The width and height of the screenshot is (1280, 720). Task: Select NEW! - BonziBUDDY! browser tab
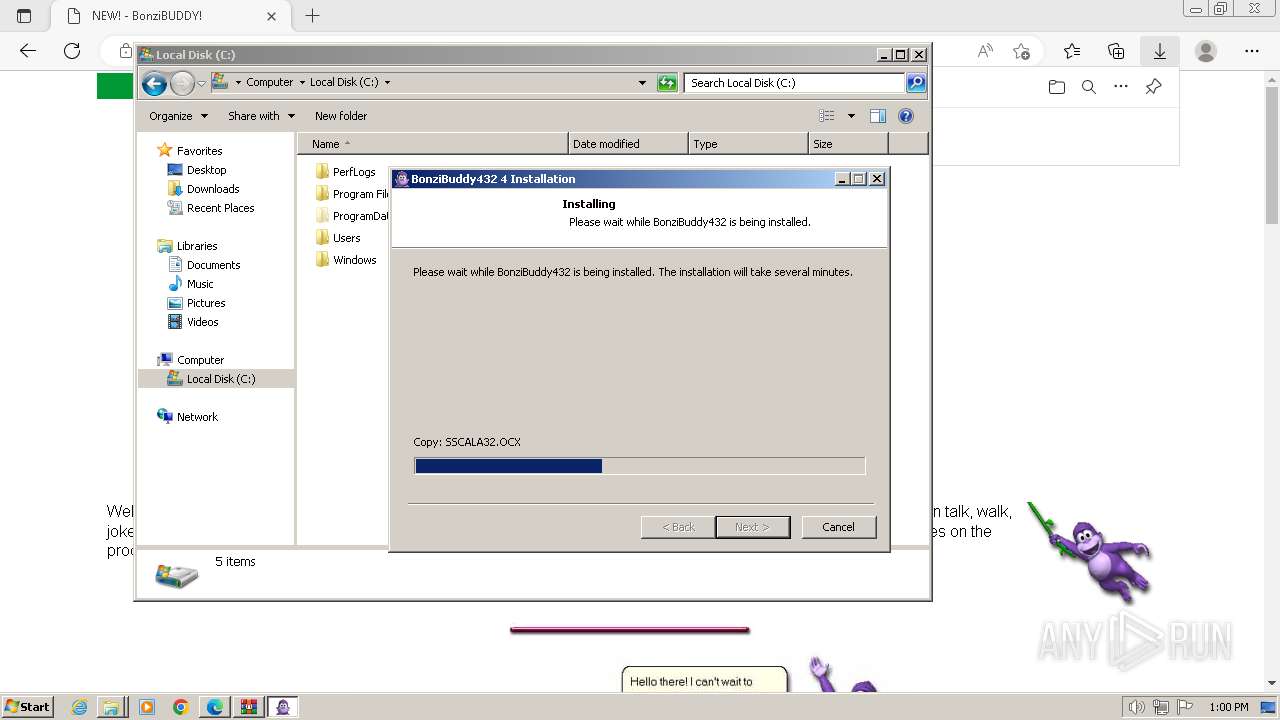coord(168,16)
